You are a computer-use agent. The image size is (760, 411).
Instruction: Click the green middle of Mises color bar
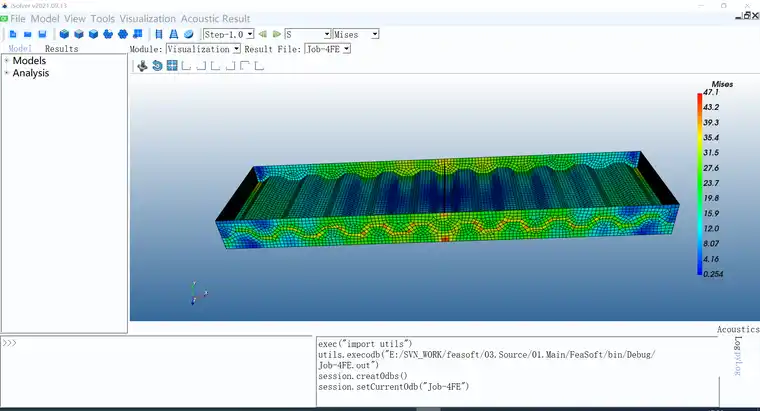click(x=699, y=184)
